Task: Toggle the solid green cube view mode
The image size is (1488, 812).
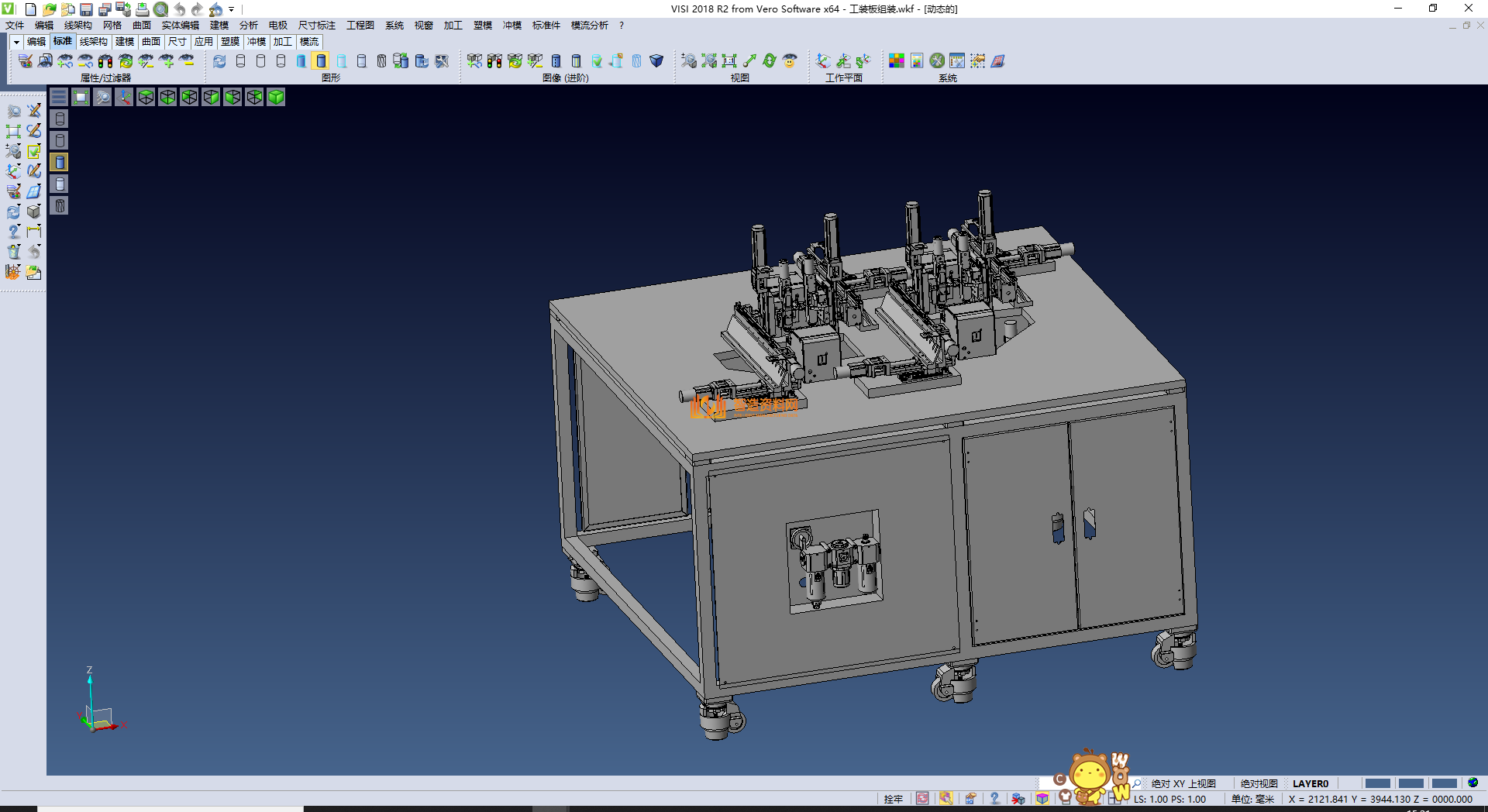Action: (x=276, y=97)
